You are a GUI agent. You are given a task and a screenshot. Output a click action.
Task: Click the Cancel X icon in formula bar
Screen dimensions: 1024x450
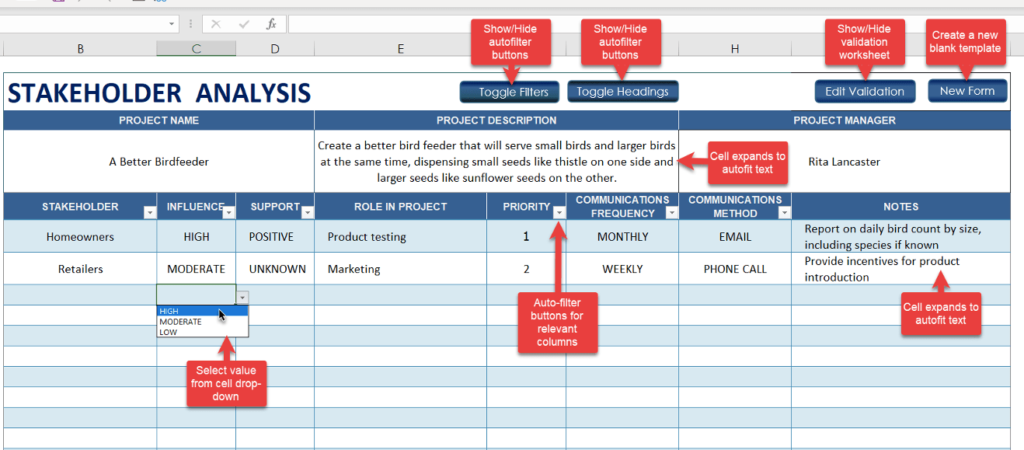(217, 23)
